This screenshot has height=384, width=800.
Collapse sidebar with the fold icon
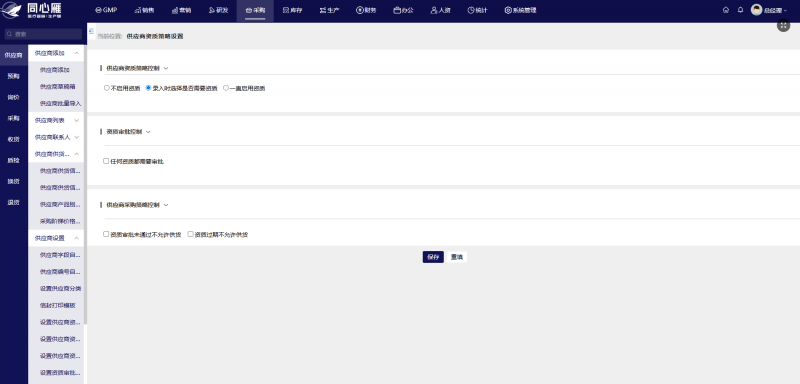[91, 31]
